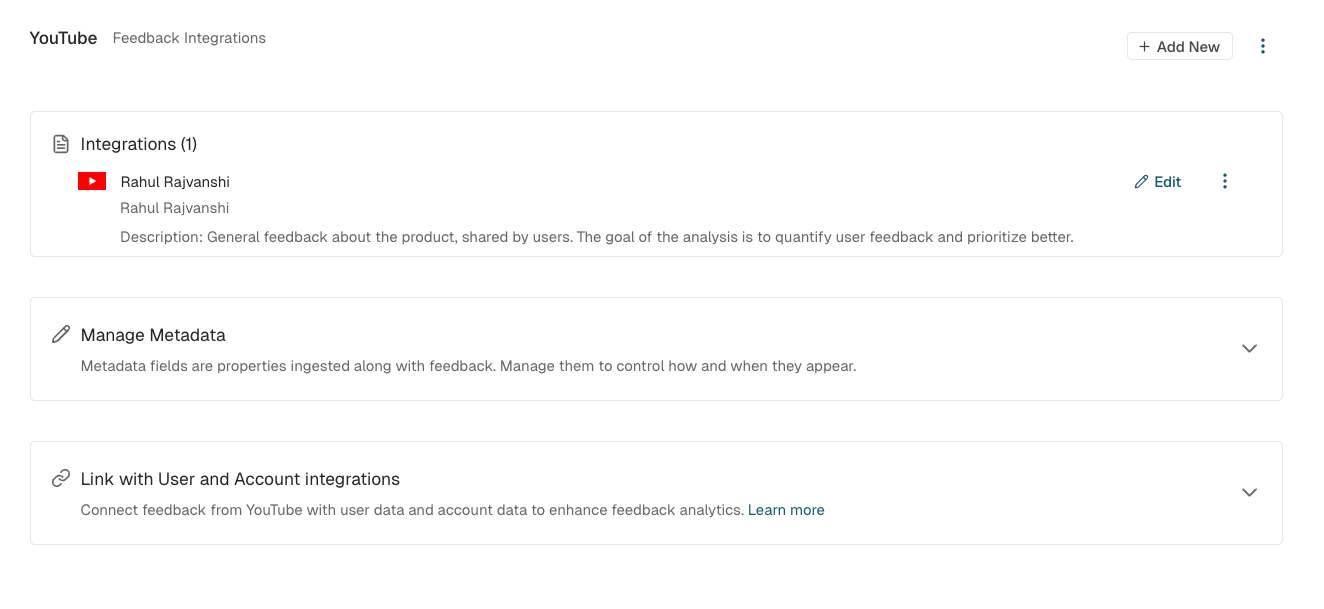1324x609 pixels.
Task: Click the red YouTube logo icon
Action: click(x=92, y=181)
